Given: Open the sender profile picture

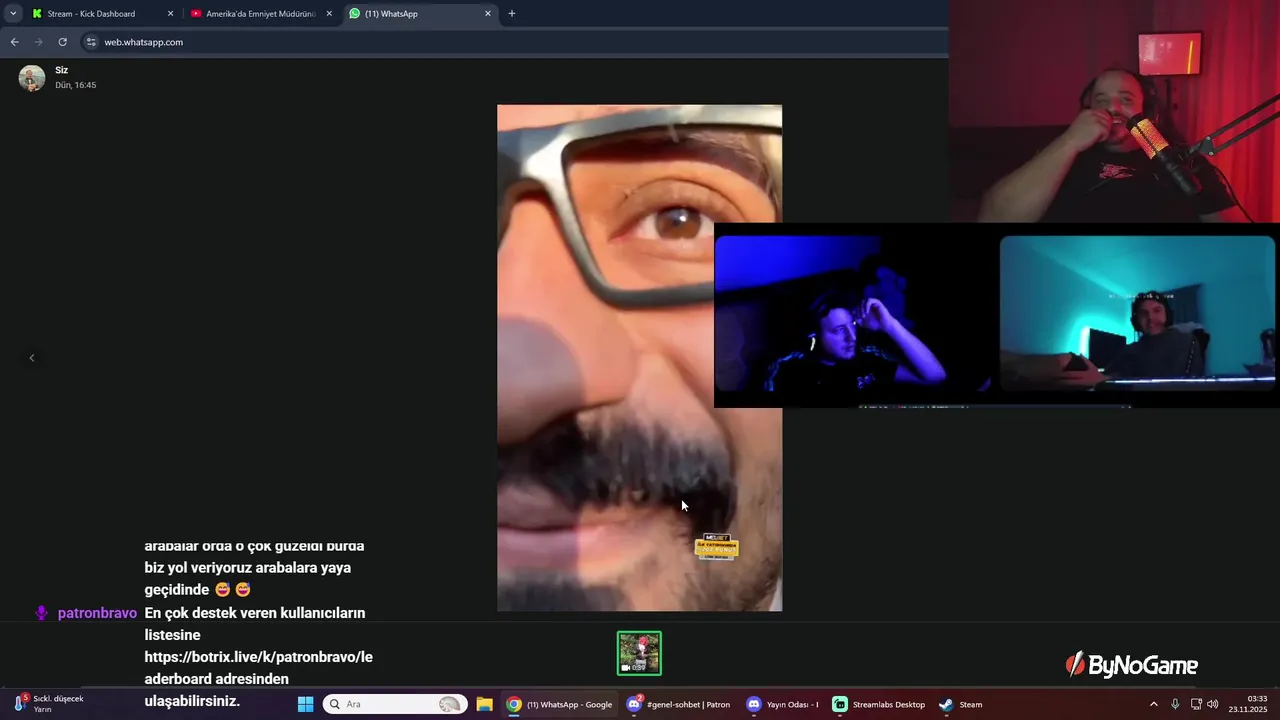Looking at the screenshot, I should click(32, 78).
